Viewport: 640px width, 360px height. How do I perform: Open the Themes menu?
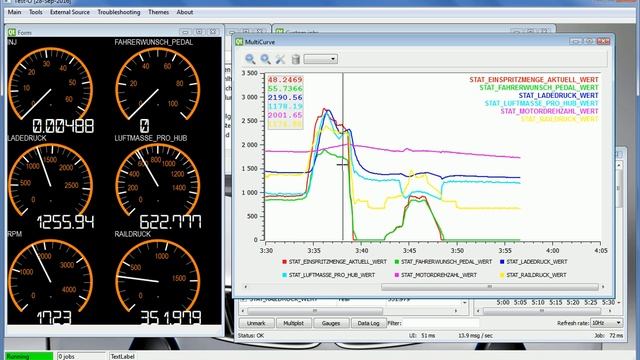tap(158, 12)
